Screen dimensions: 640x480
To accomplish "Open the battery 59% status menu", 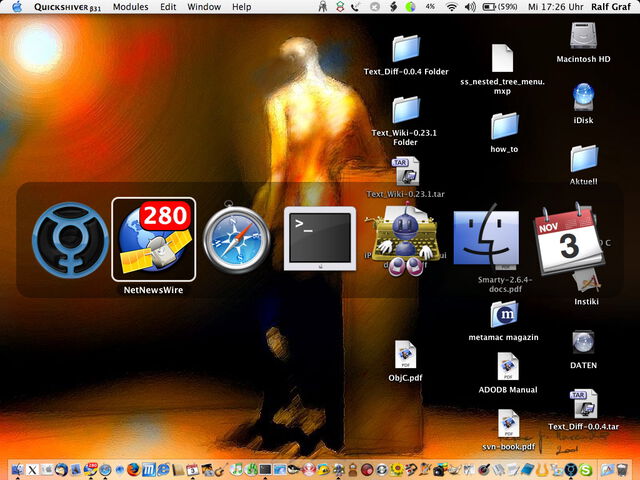I will click(x=500, y=7).
